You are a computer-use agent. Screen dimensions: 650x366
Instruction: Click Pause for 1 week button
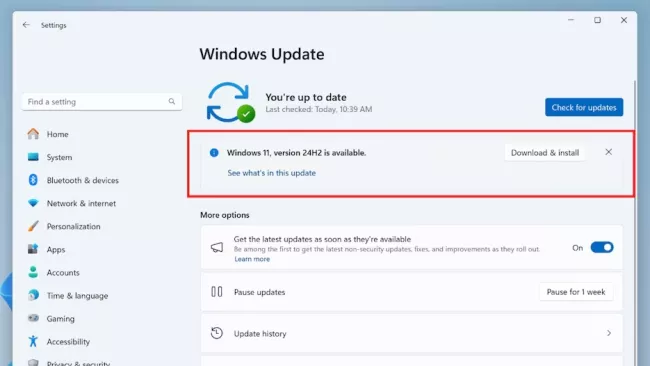click(576, 292)
